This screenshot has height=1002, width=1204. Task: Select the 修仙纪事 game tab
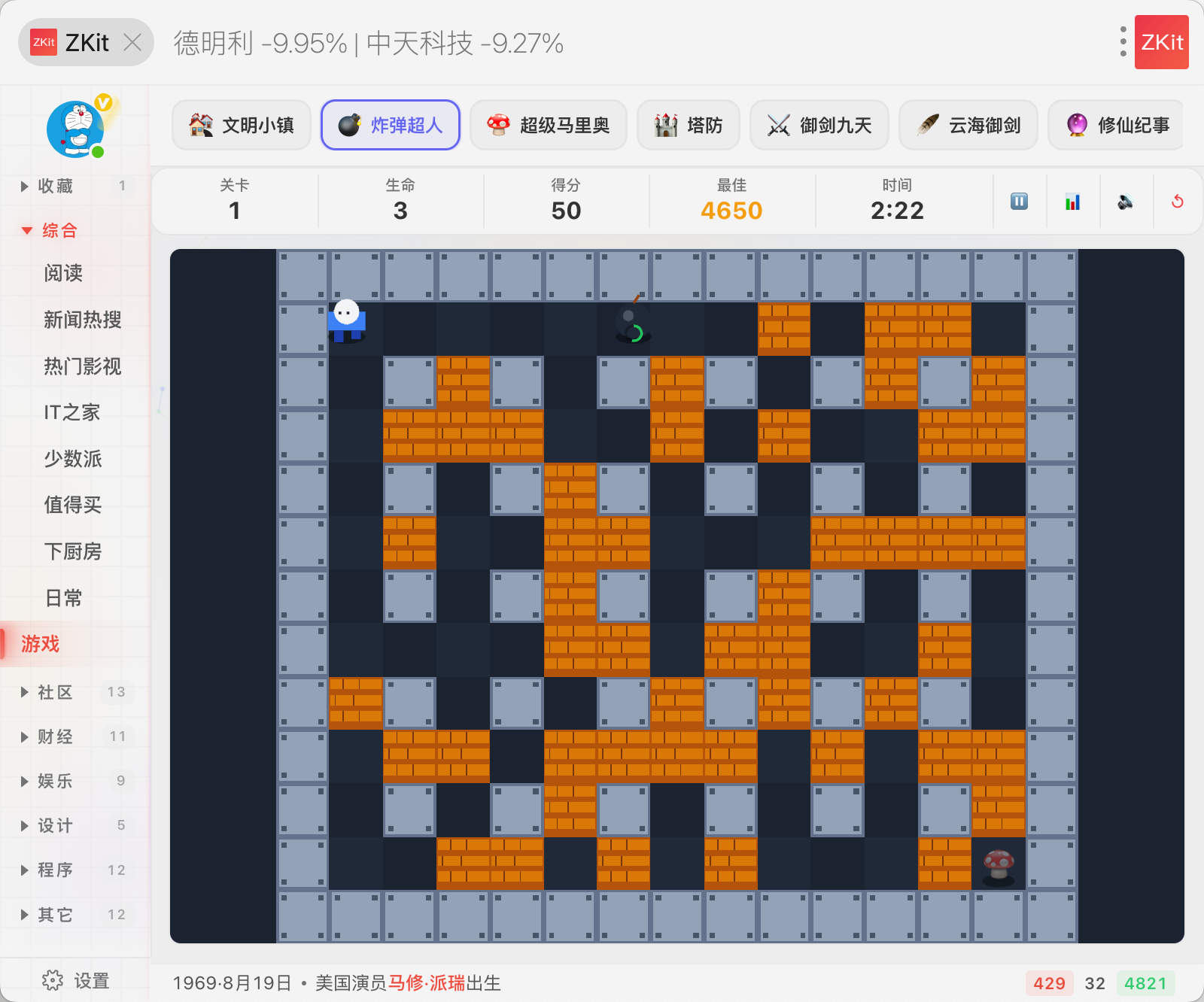(x=1117, y=125)
